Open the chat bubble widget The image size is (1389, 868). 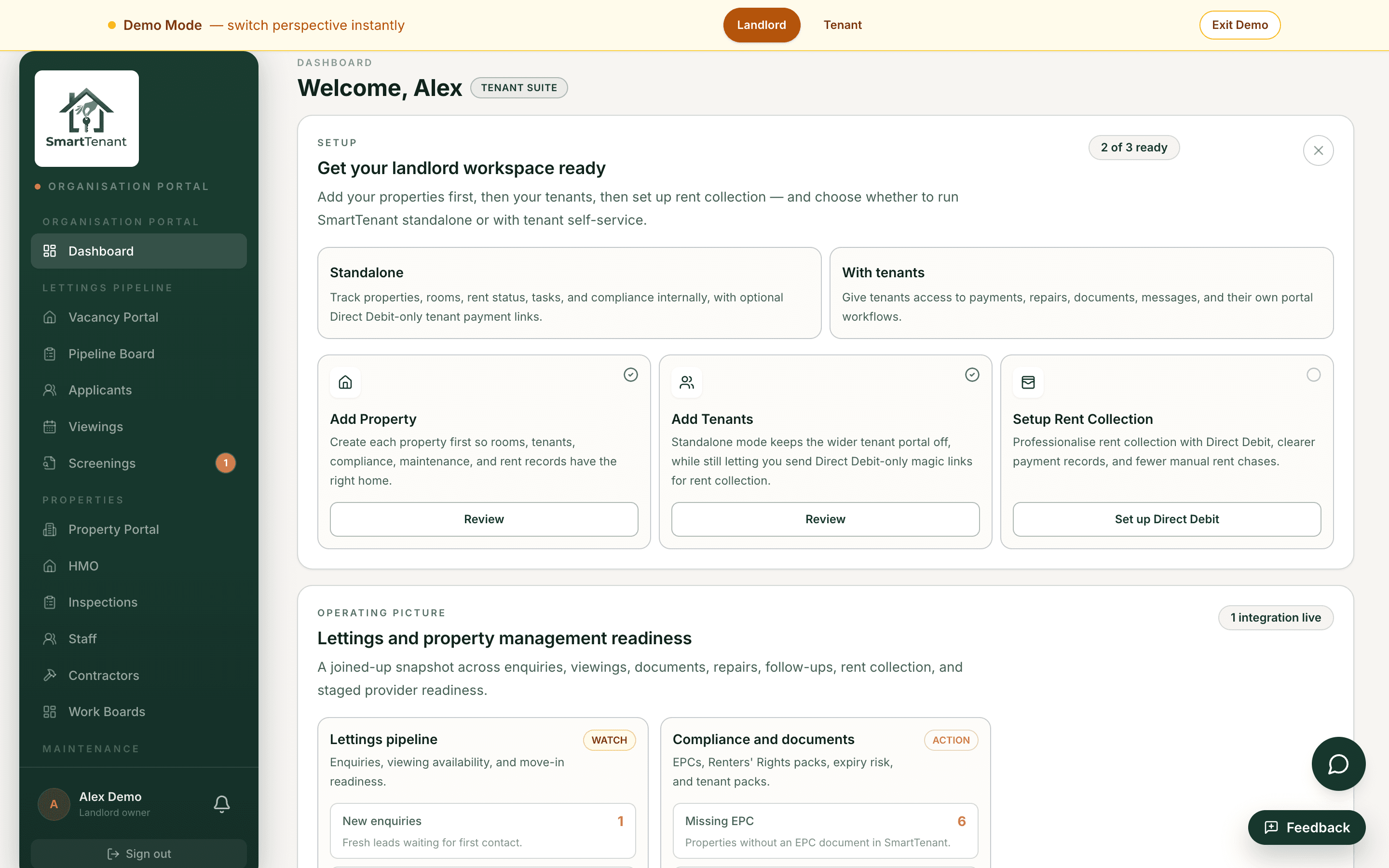click(x=1338, y=763)
